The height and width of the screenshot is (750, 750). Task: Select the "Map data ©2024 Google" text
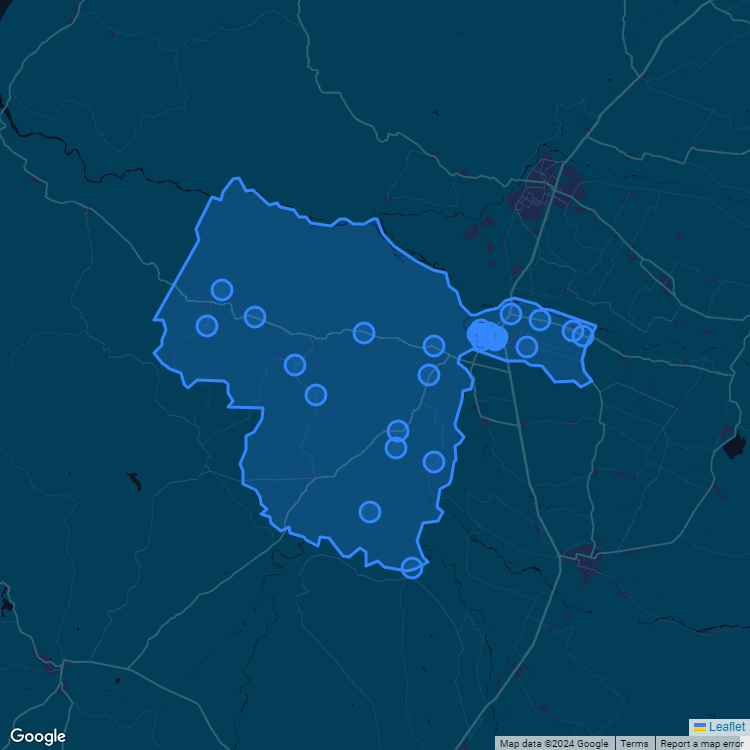point(554,744)
